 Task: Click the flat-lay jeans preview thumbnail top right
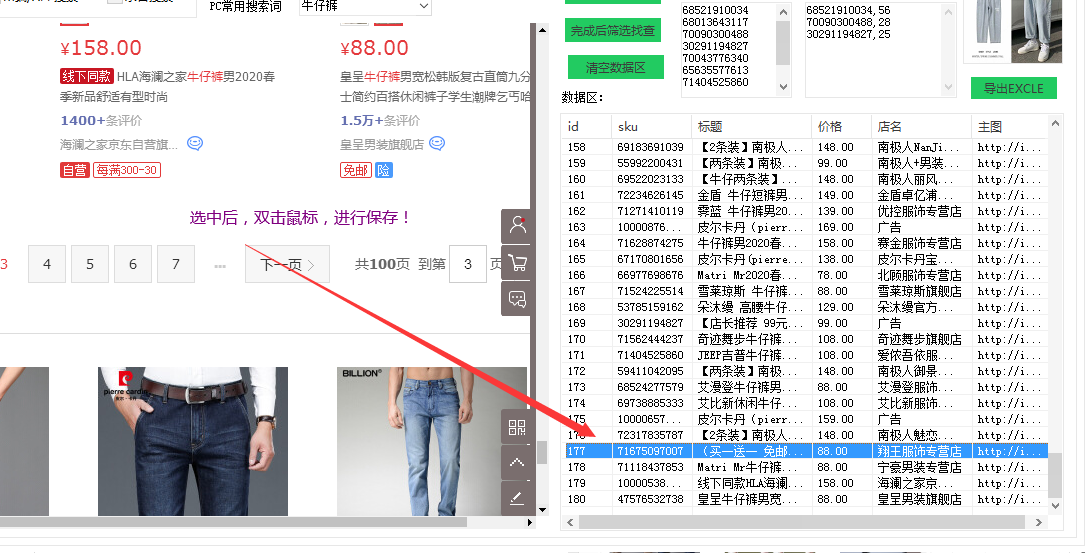pyautogui.click(x=985, y=30)
